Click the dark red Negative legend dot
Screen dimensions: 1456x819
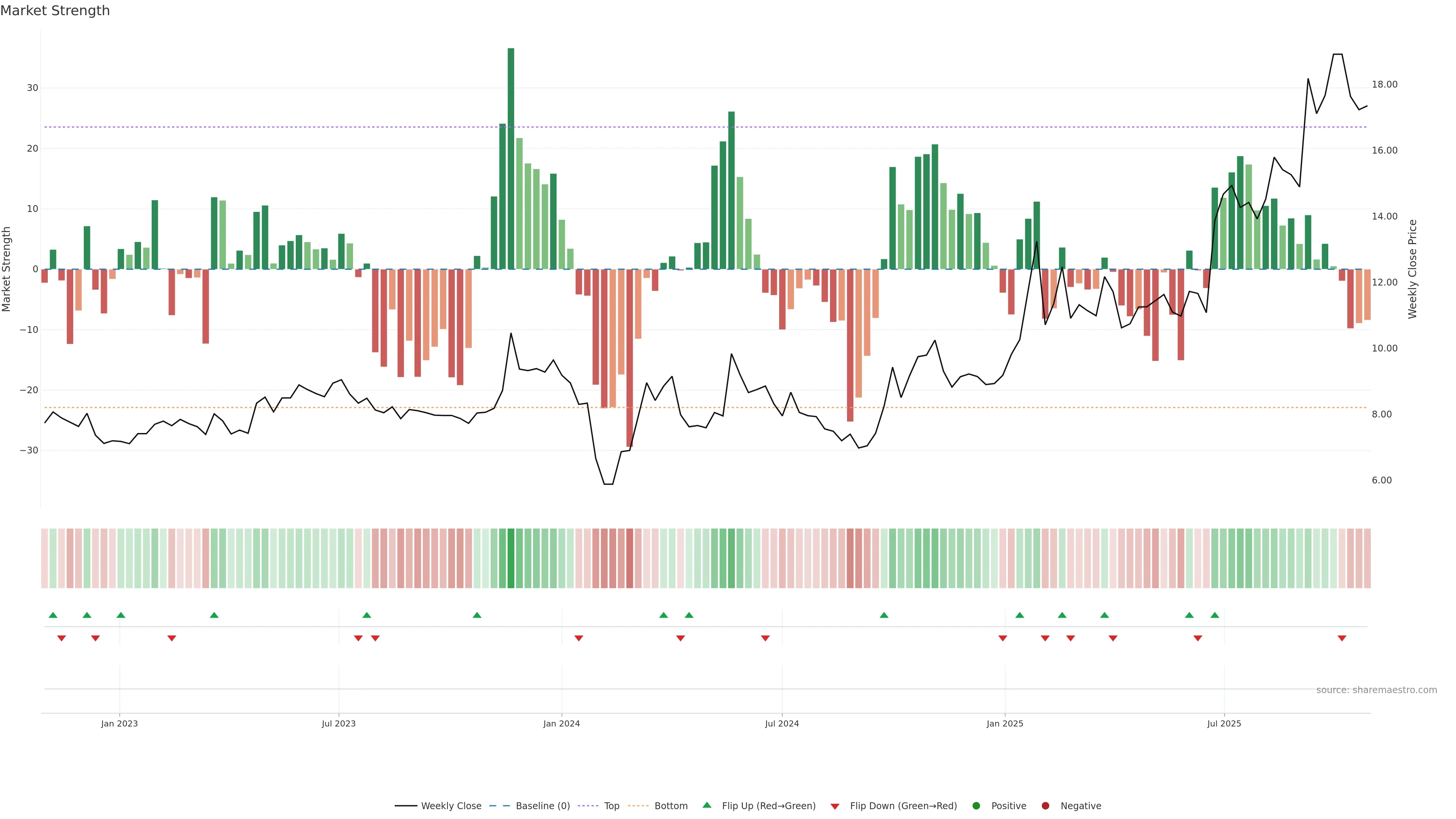pyautogui.click(x=1045, y=806)
